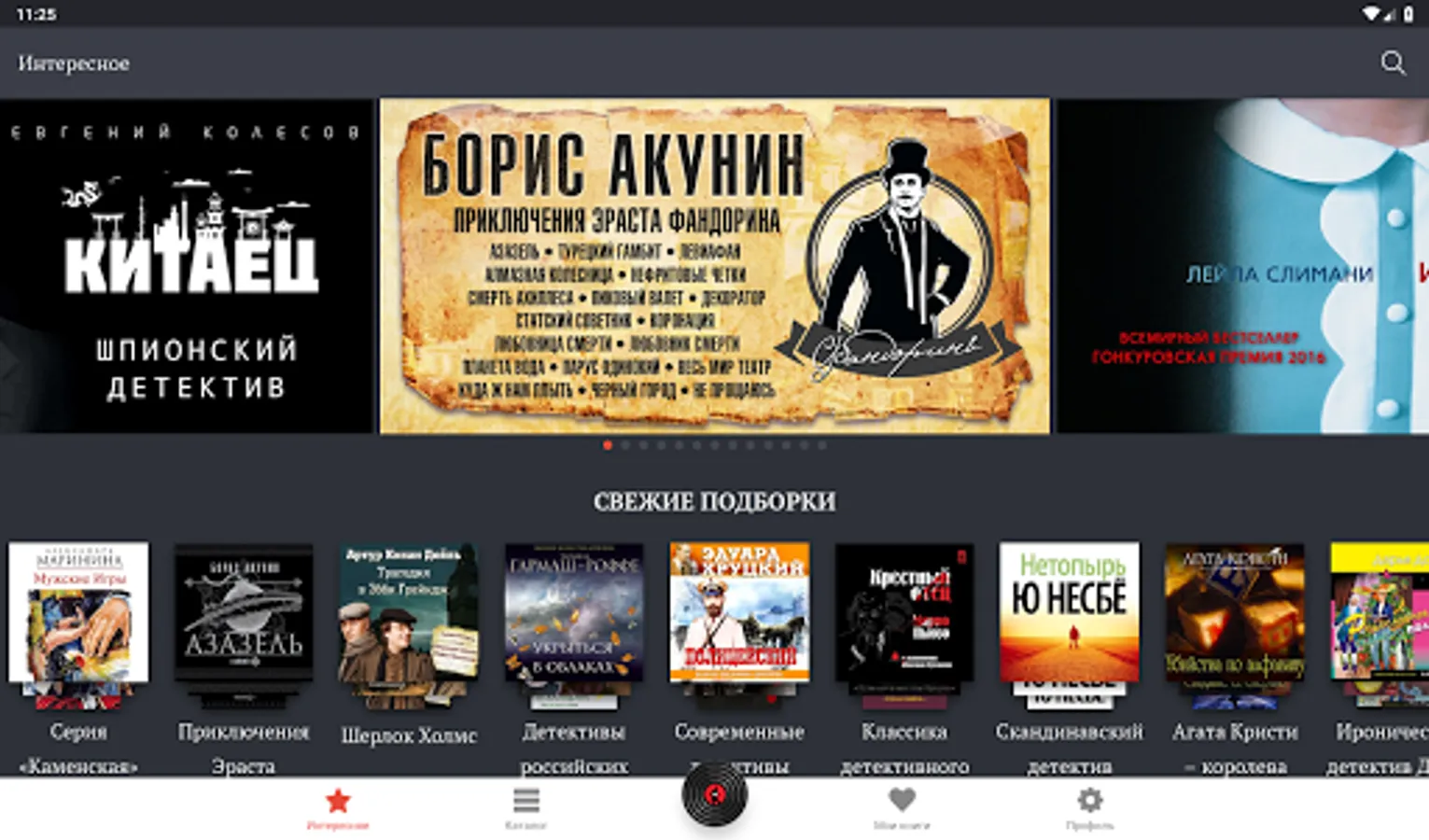
Task: Open the Азазель book cover
Action: click(244, 612)
